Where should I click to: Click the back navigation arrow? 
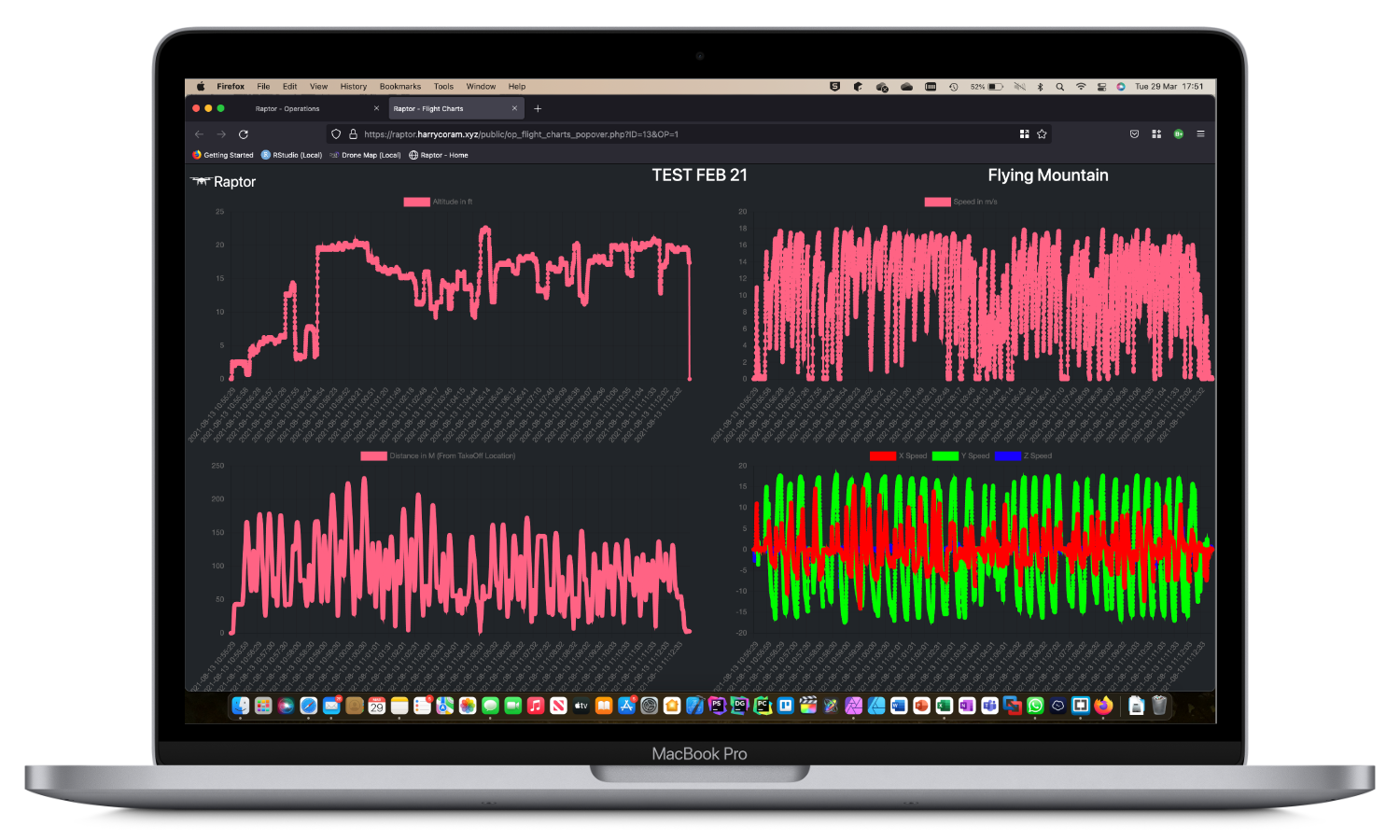(x=199, y=134)
